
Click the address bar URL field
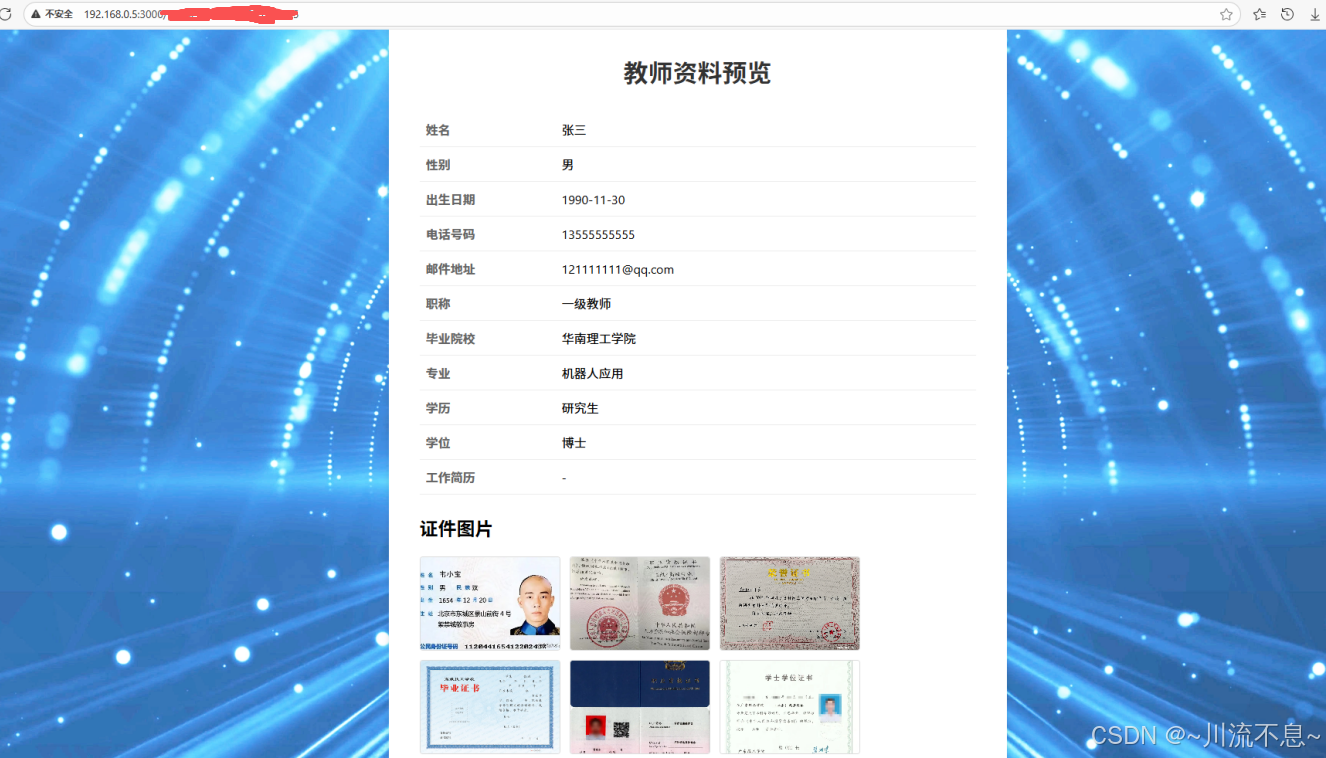(x=632, y=14)
